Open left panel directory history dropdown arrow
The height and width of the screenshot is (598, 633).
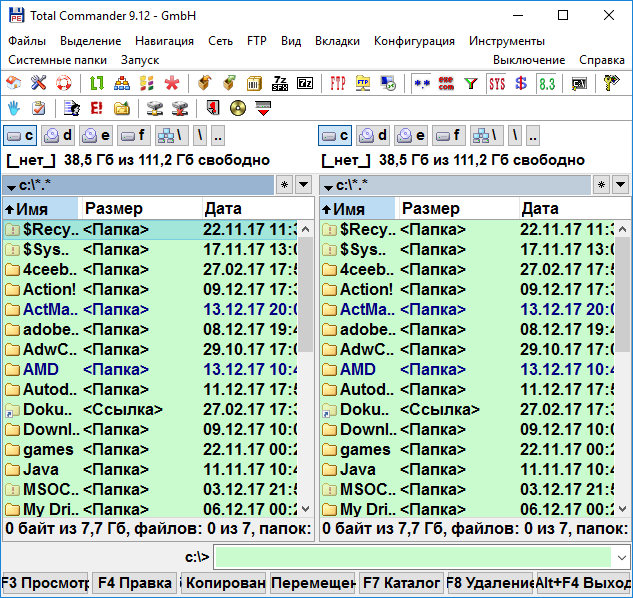coord(303,185)
